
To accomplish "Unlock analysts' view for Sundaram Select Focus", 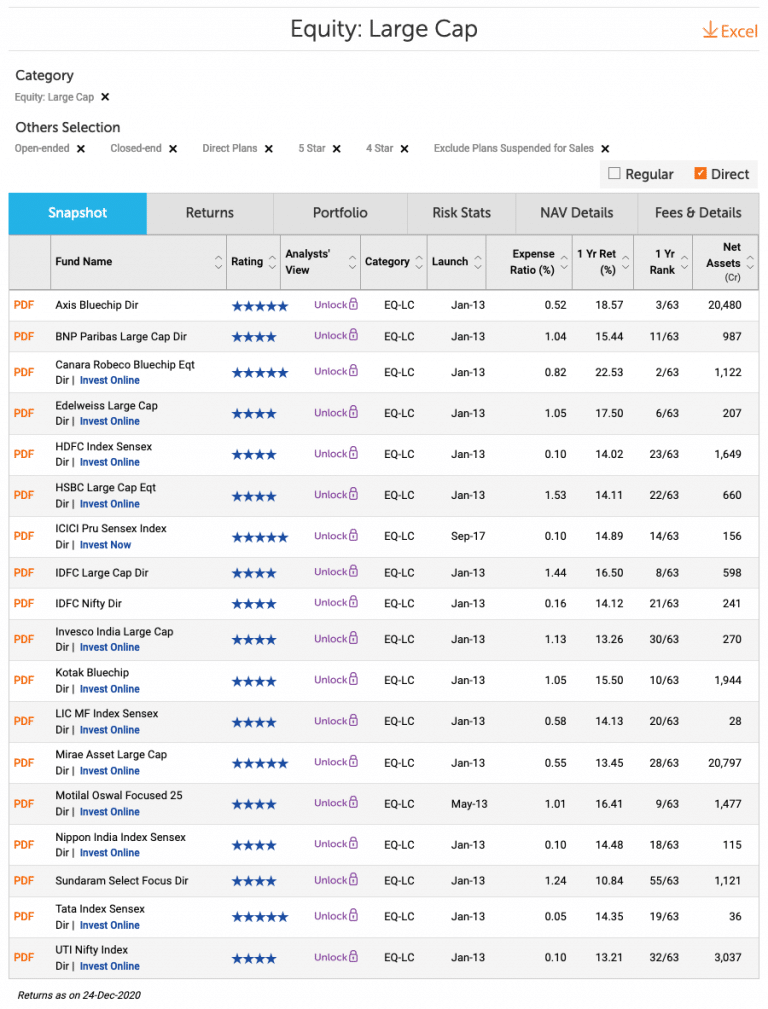I will point(336,880).
